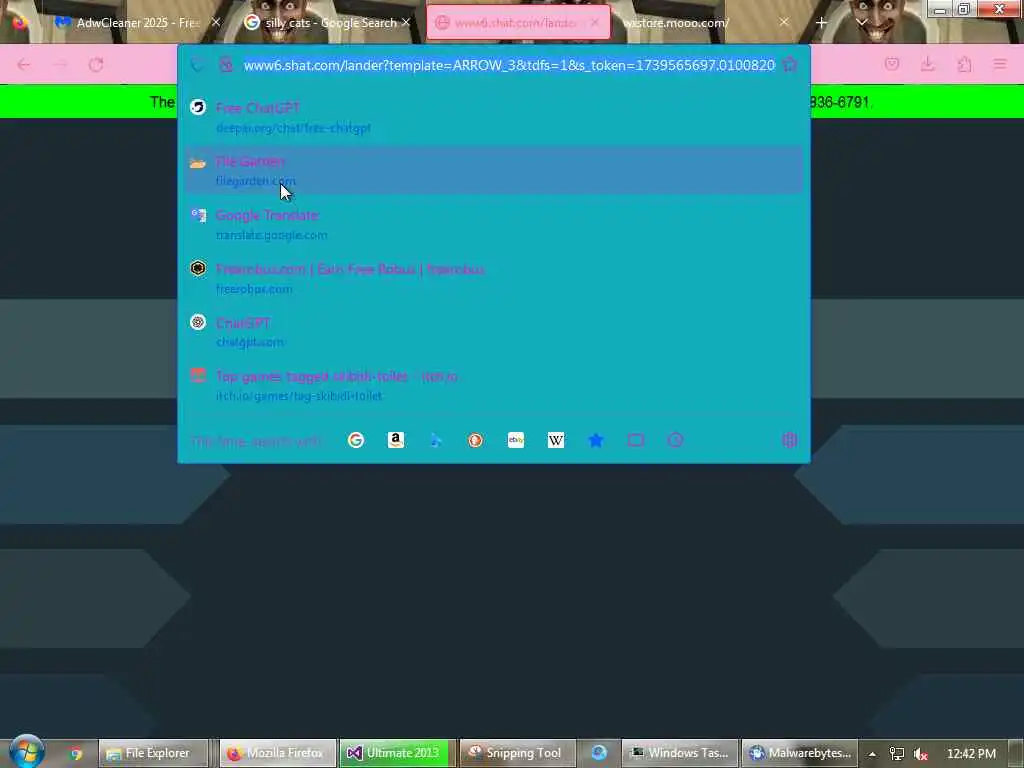Open itch.io skibidi-toilet games suggestion
Viewport: 1024px width, 768px height.
pyautogui.click(x=493, y=385)
